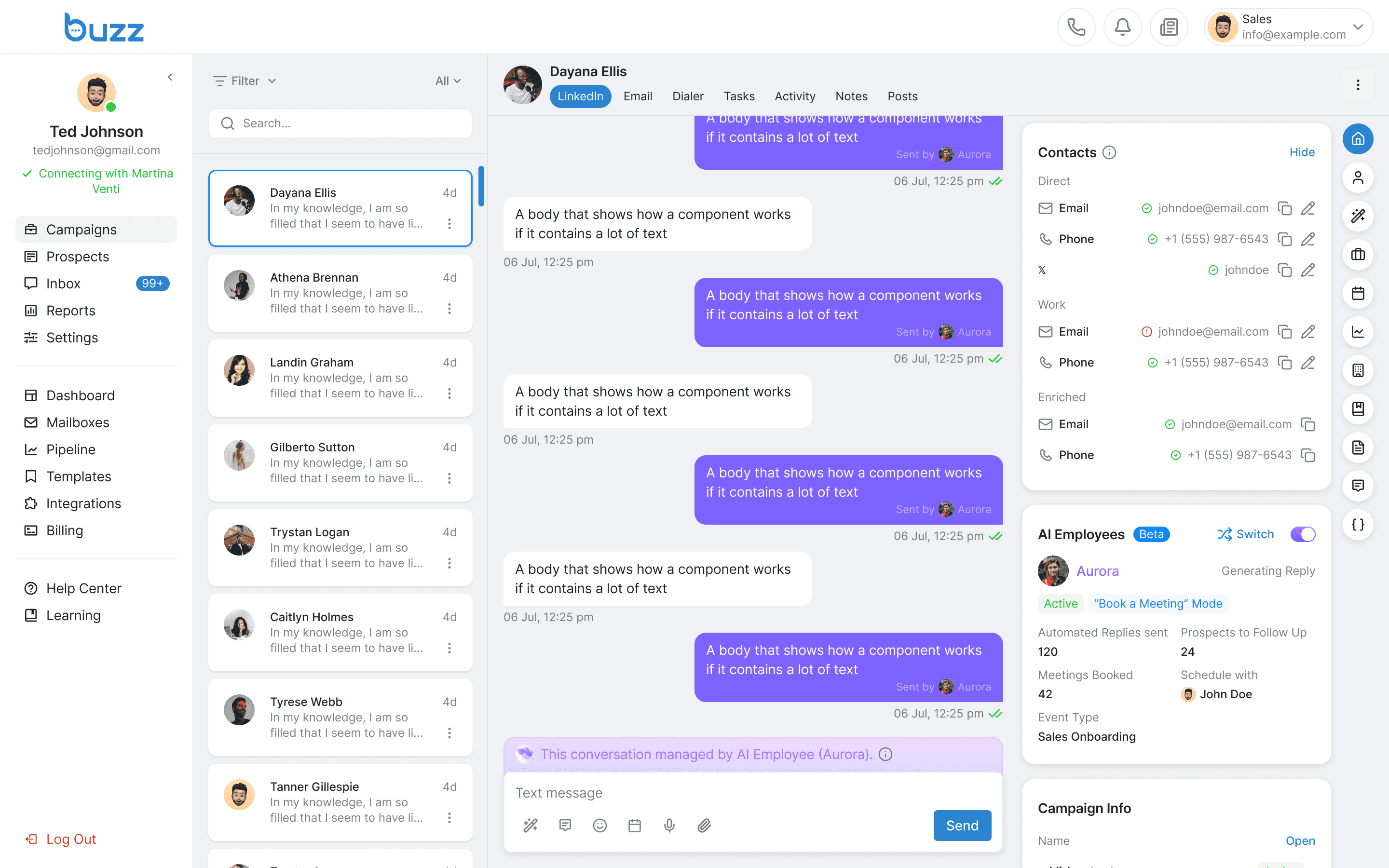Edit the X handle johndoe

tap(1307, 271)
